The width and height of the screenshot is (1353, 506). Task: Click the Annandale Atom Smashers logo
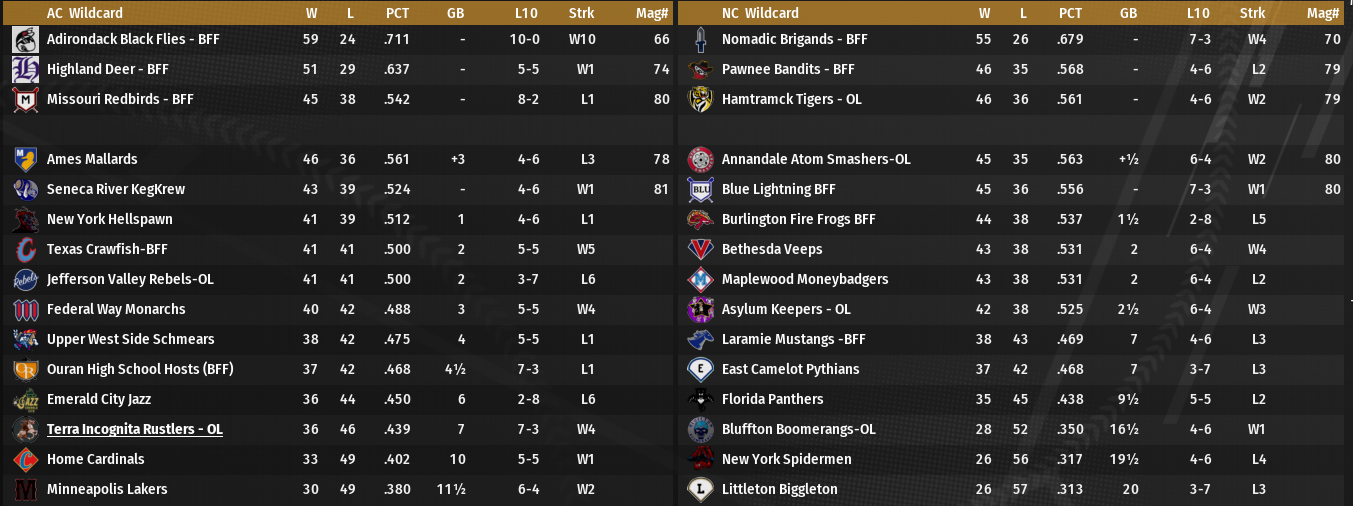tap(700, 160)
